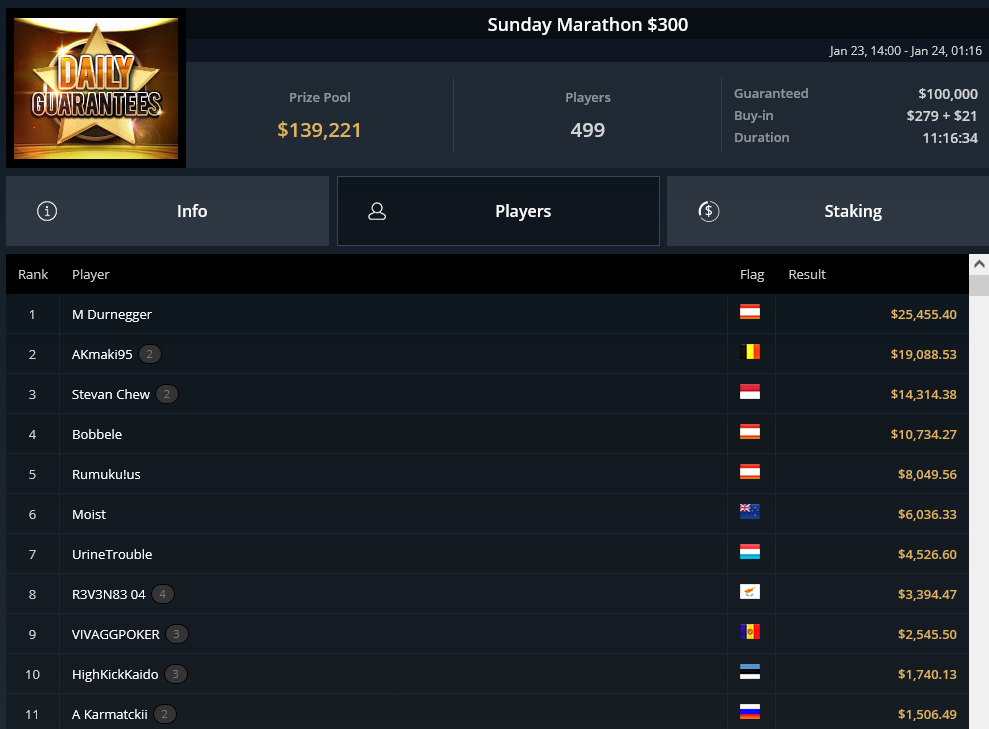Click the info circle icon

(47, 211)
